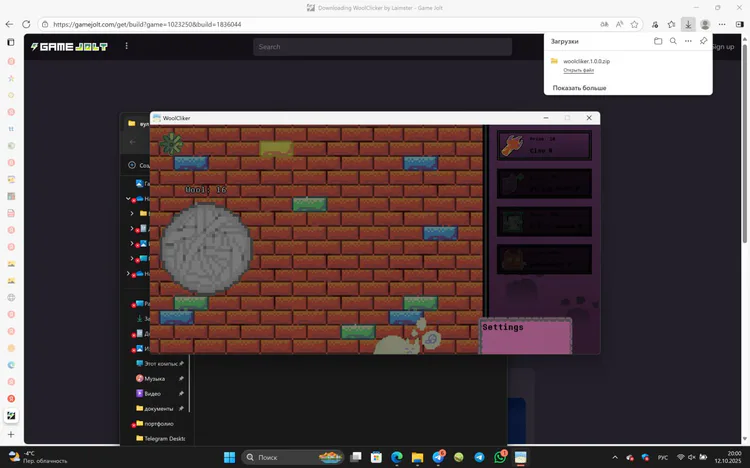Expand the yellow folder node in Explorer tree

click(132, 213)
